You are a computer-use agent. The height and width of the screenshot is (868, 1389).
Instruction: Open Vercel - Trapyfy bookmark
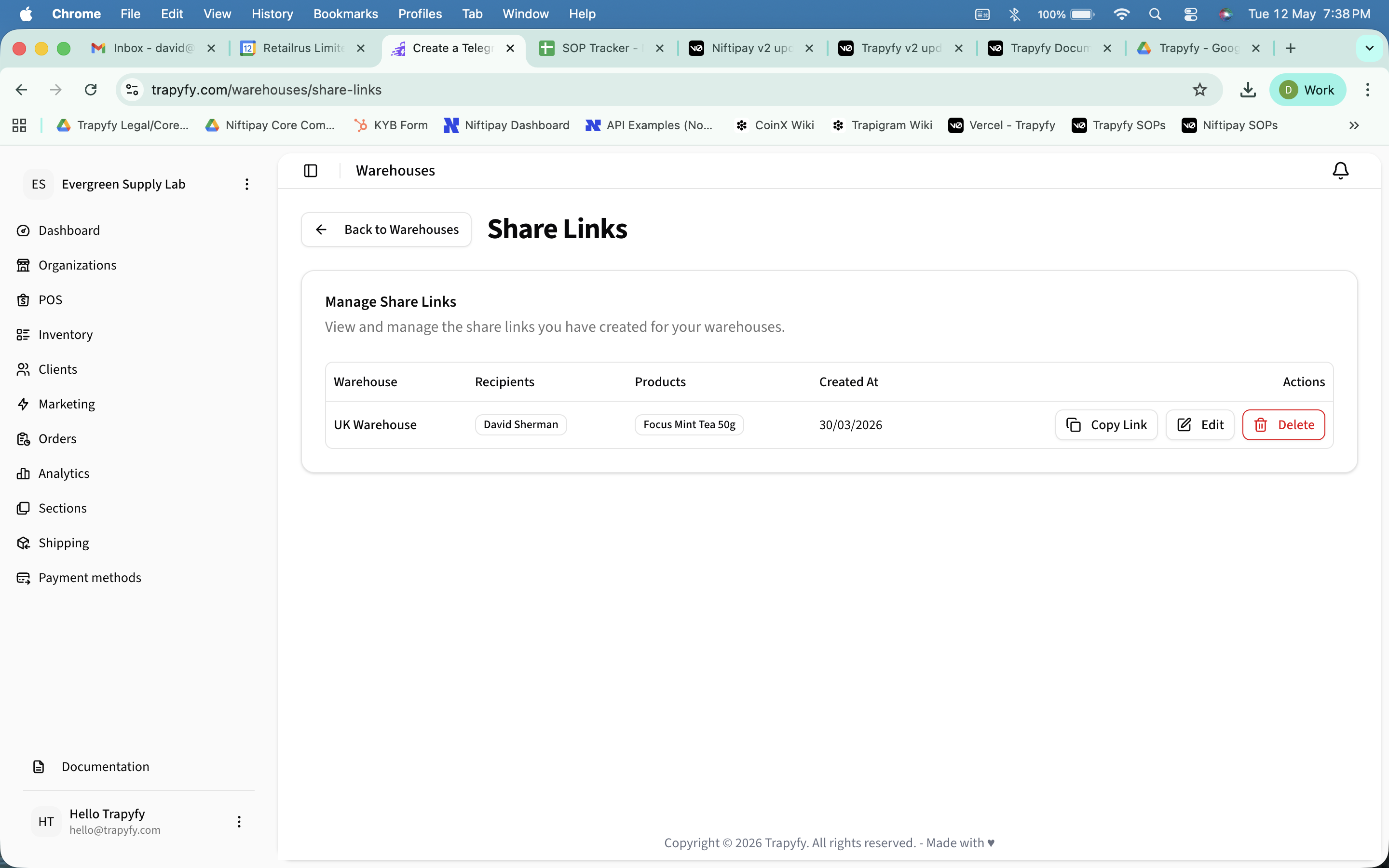coord(1002,125)
